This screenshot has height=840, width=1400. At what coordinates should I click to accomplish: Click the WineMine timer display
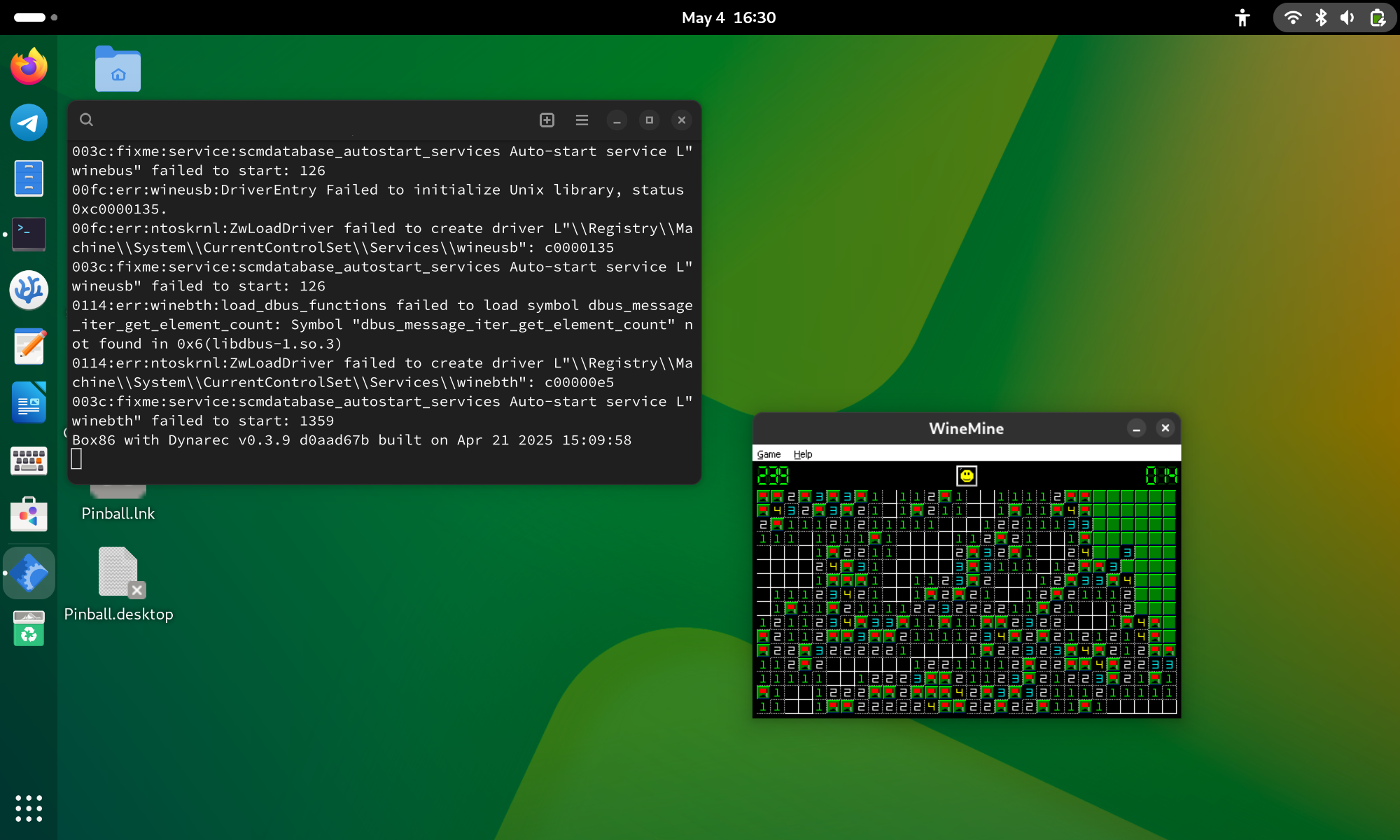click(x=1161, y=476)
